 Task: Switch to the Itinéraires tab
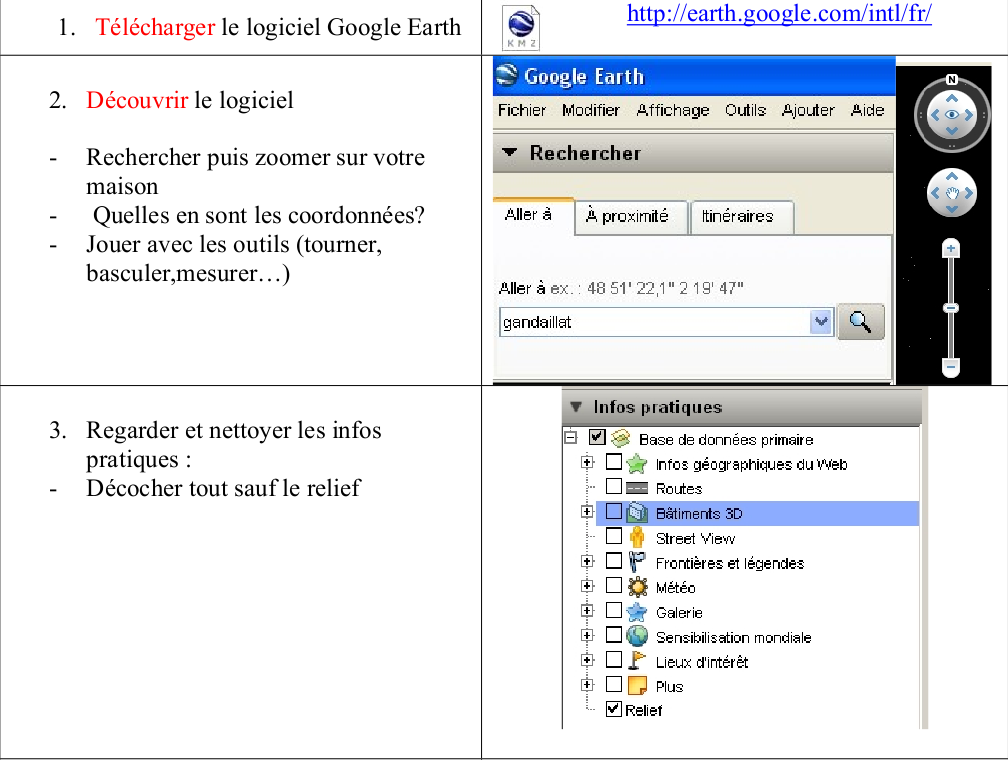click(742, 217)
